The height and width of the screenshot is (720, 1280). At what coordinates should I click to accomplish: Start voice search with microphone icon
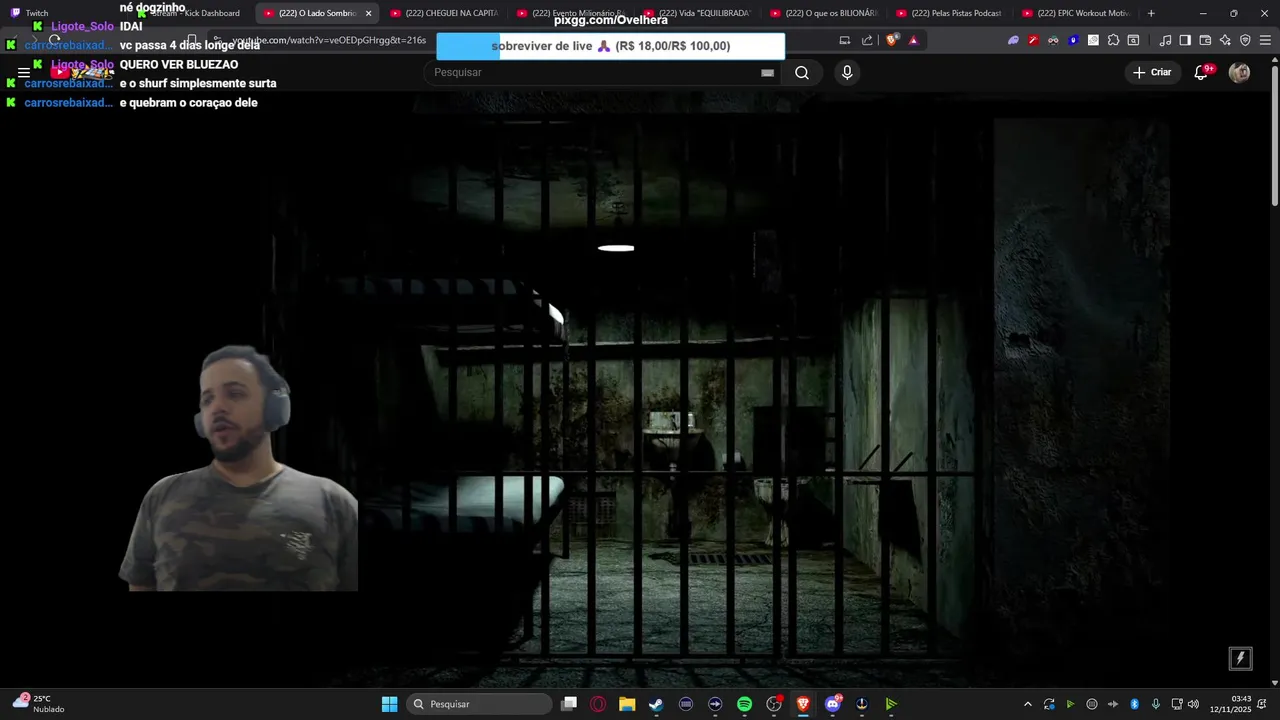click(847, 72)
